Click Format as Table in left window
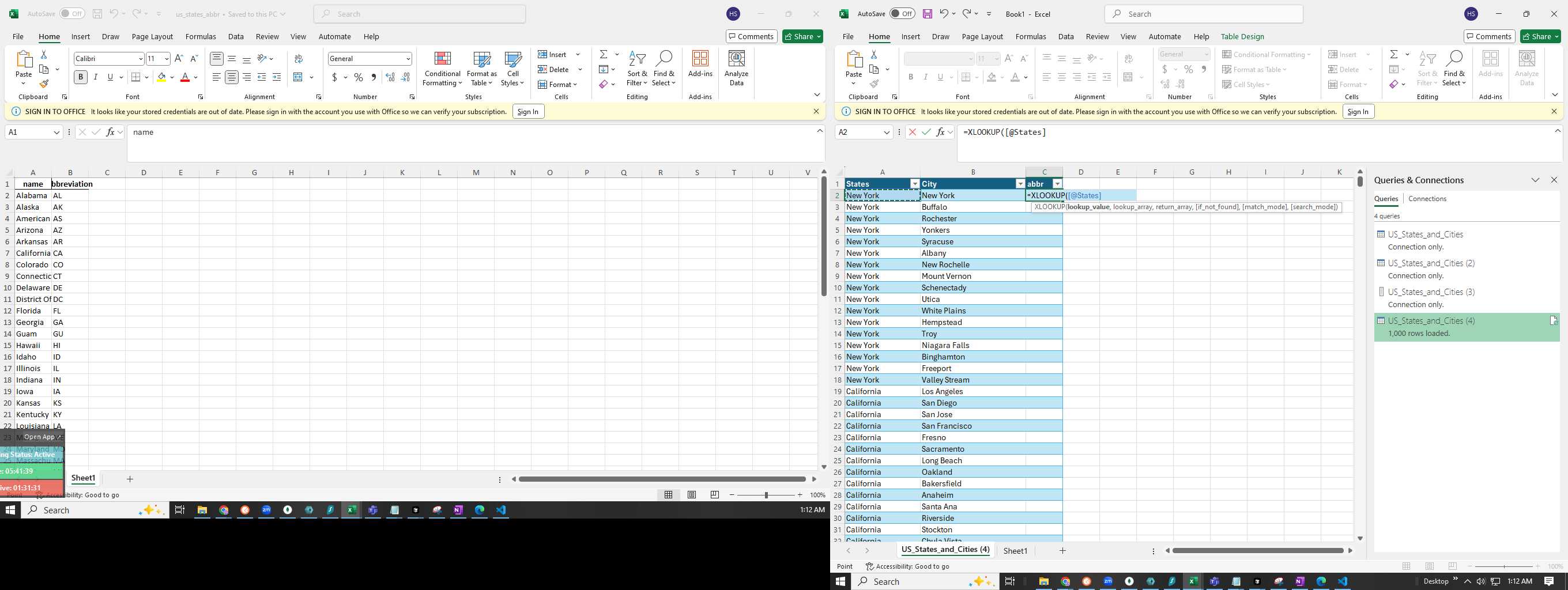The height and width of the screenshot is (590, 1568). 481,68
